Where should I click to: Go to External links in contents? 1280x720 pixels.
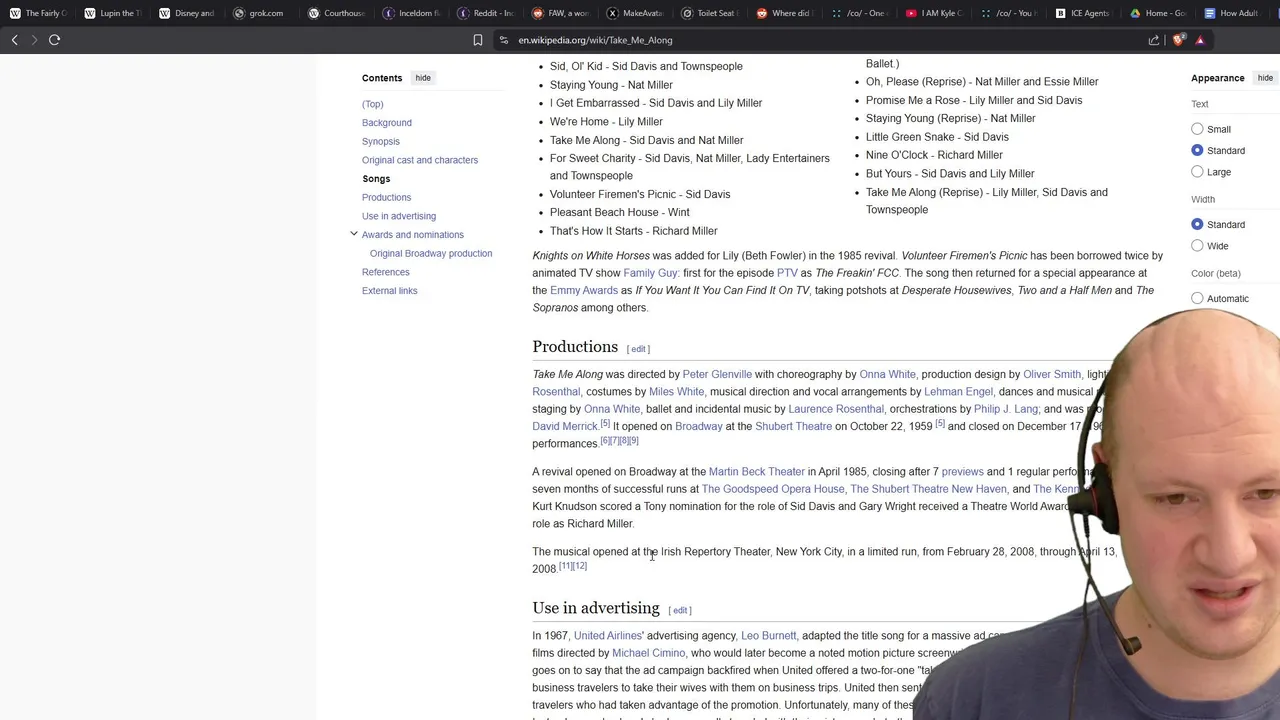pyautogui.click(x=389, y=290)
